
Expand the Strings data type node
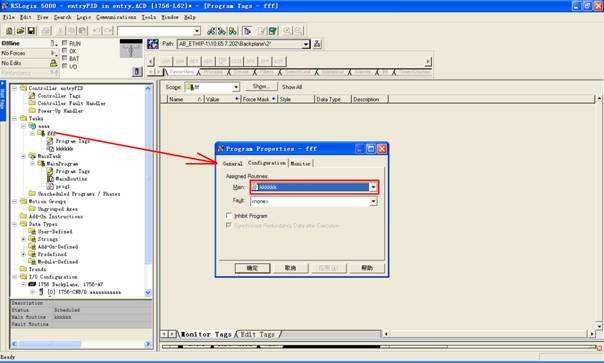tap(23, 239)
